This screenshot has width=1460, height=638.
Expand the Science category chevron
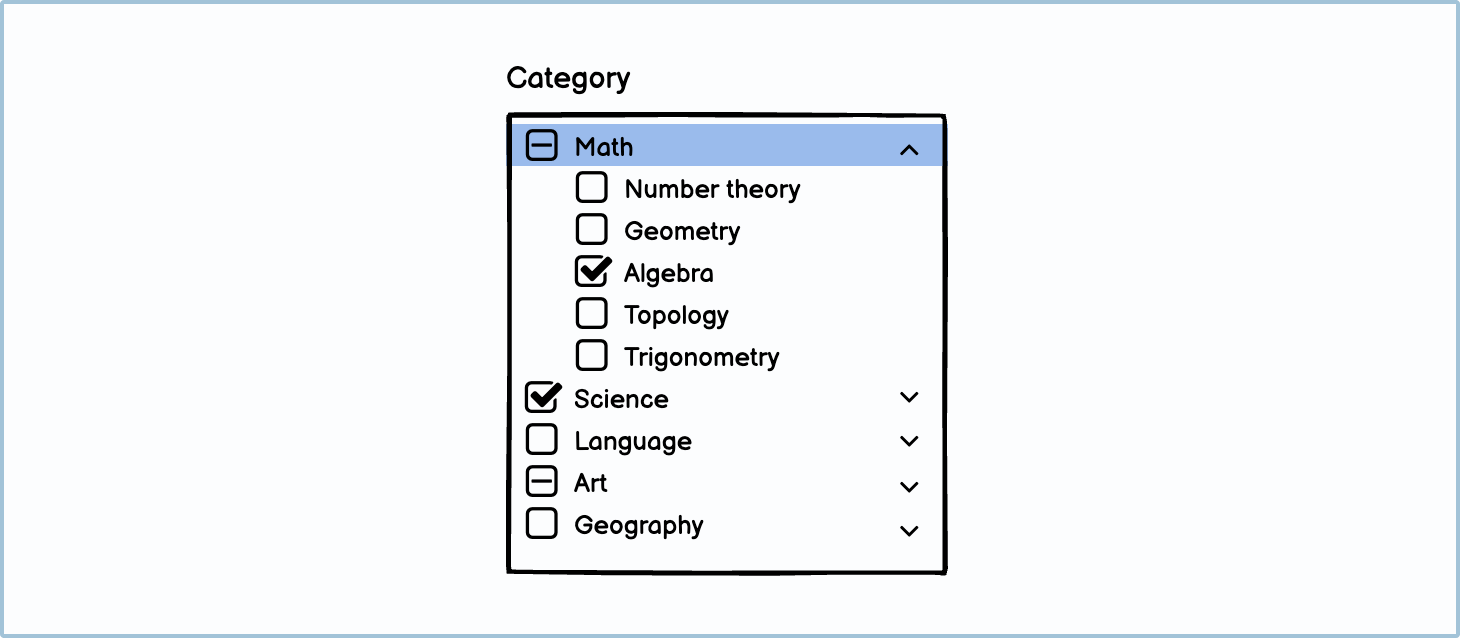908,397
